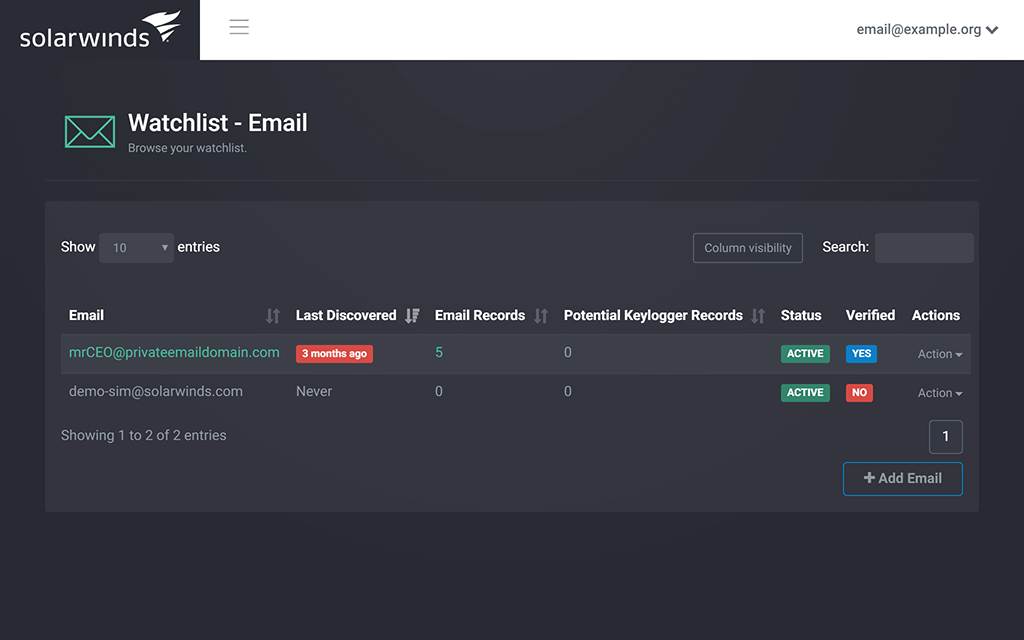Click the envelope Watchlist icon
1024x640 pixels.
(89, 131)
